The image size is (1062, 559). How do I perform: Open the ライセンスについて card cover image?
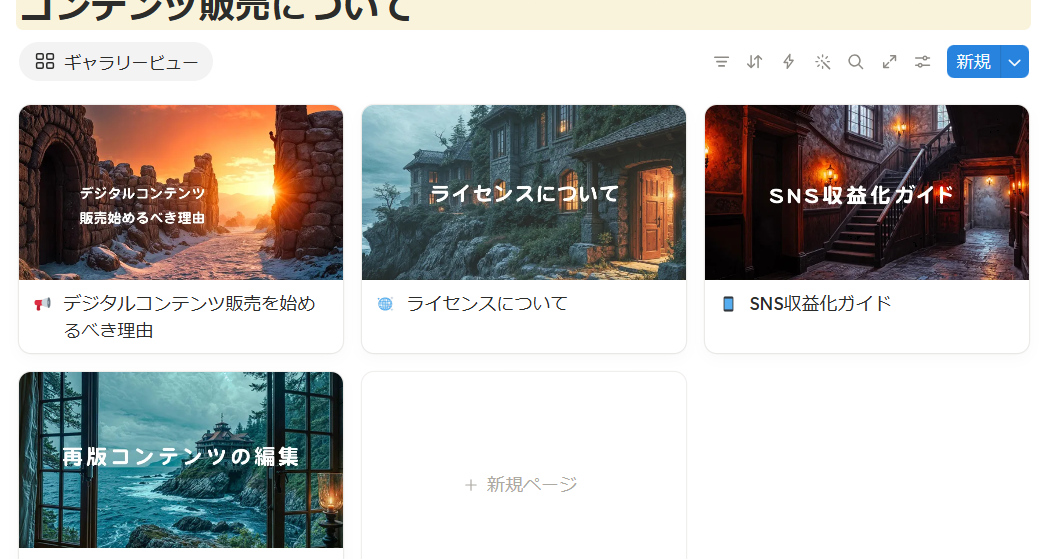(524, 192)
